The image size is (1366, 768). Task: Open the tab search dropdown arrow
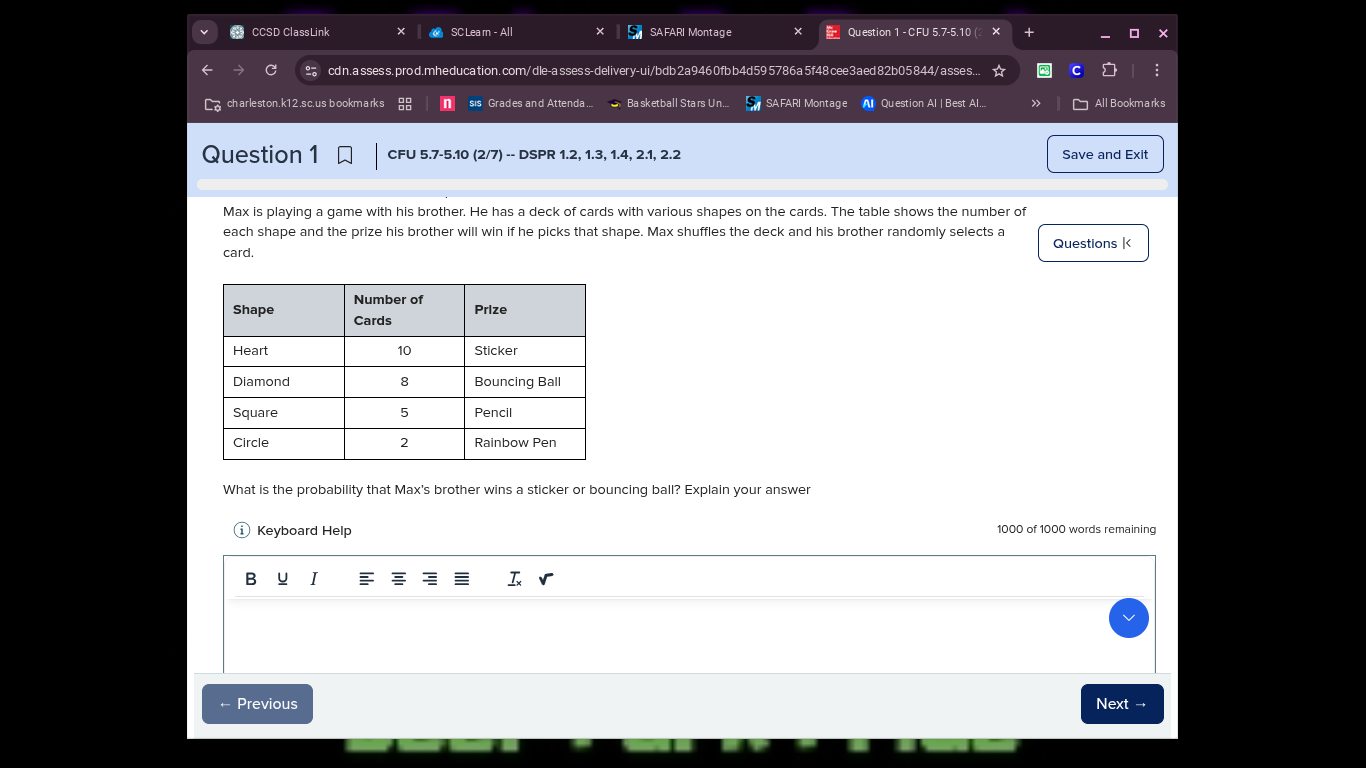204,32
